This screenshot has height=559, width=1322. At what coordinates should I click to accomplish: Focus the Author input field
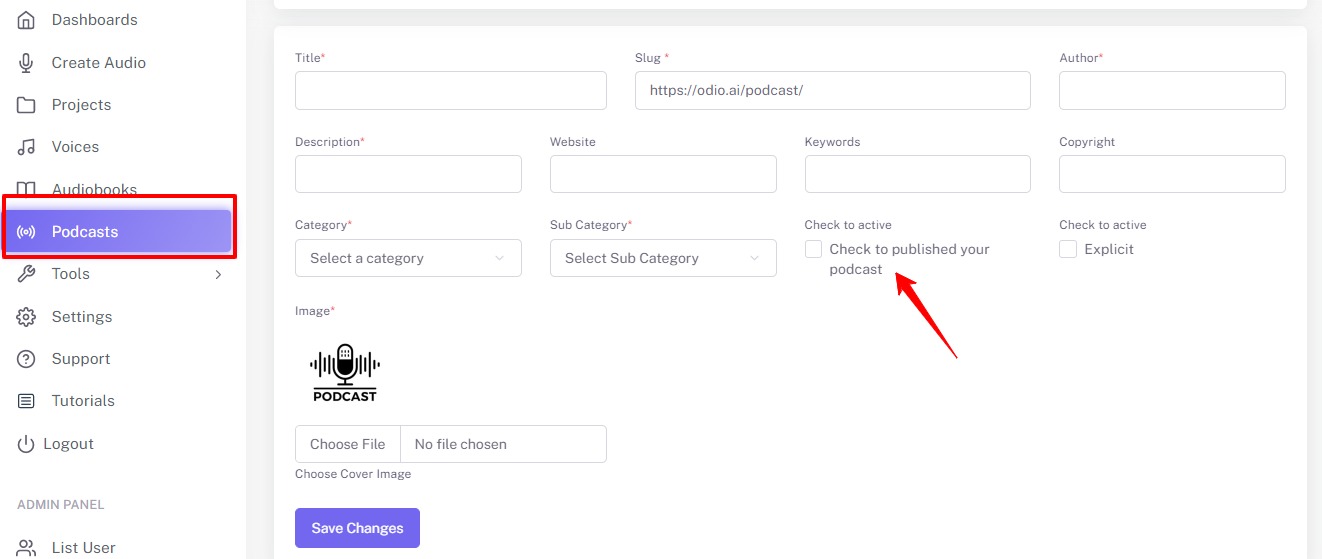tap(1172, 90)
